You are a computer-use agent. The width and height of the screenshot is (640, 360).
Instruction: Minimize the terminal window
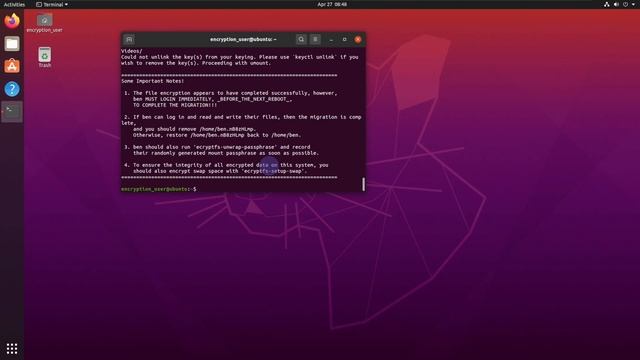click(331, 40)
